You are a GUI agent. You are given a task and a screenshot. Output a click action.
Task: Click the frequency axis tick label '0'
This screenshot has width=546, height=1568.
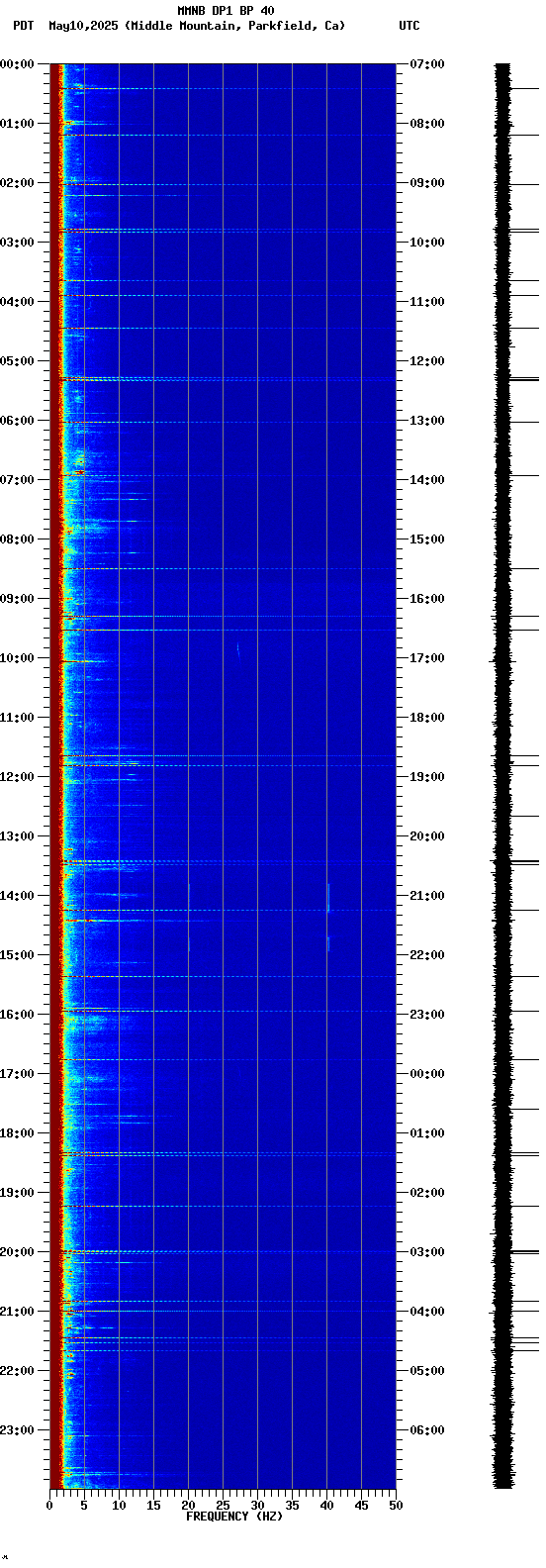click(x=49, y=1506)
